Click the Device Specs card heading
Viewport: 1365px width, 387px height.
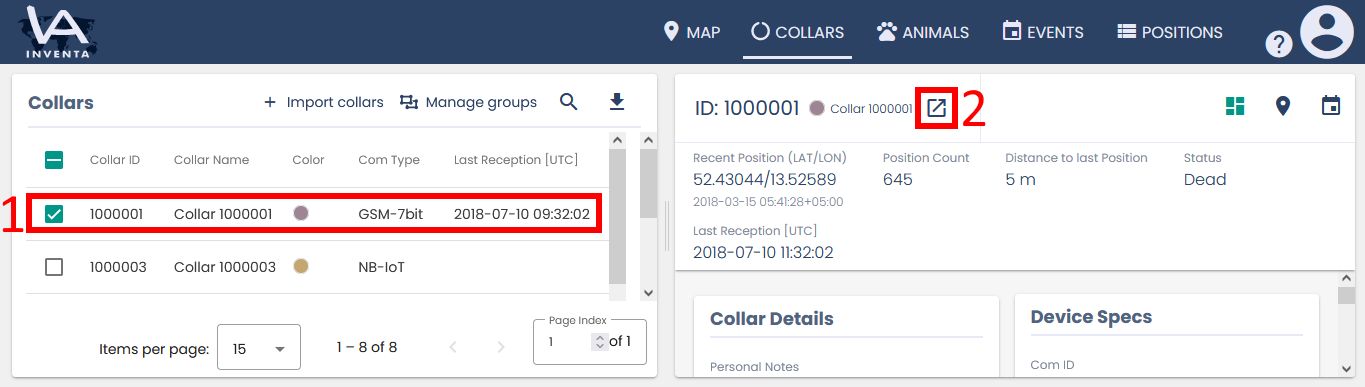pyautogui.click(x=1091, y=317)
